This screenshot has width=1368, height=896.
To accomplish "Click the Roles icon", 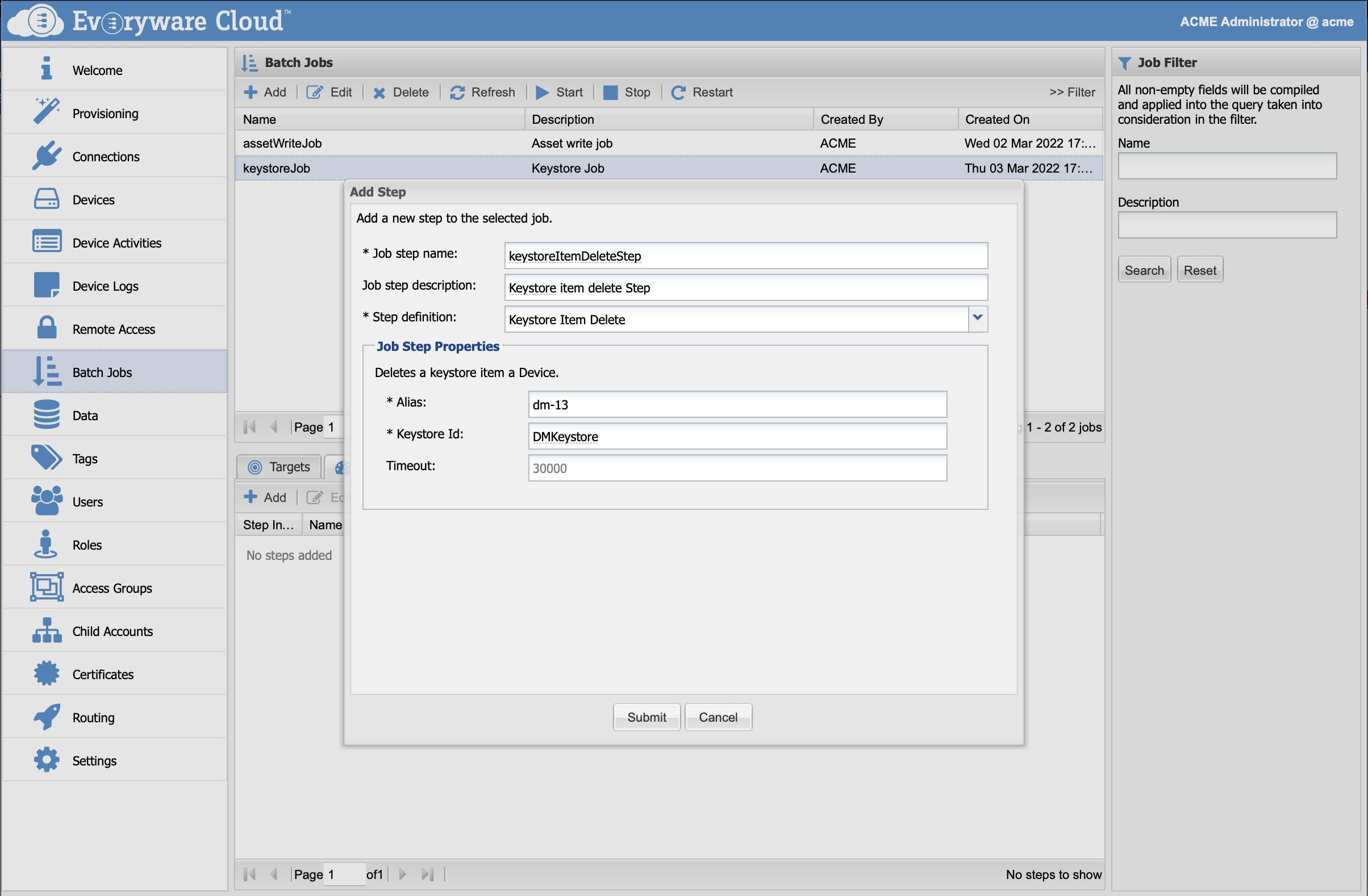I will 47,544.
